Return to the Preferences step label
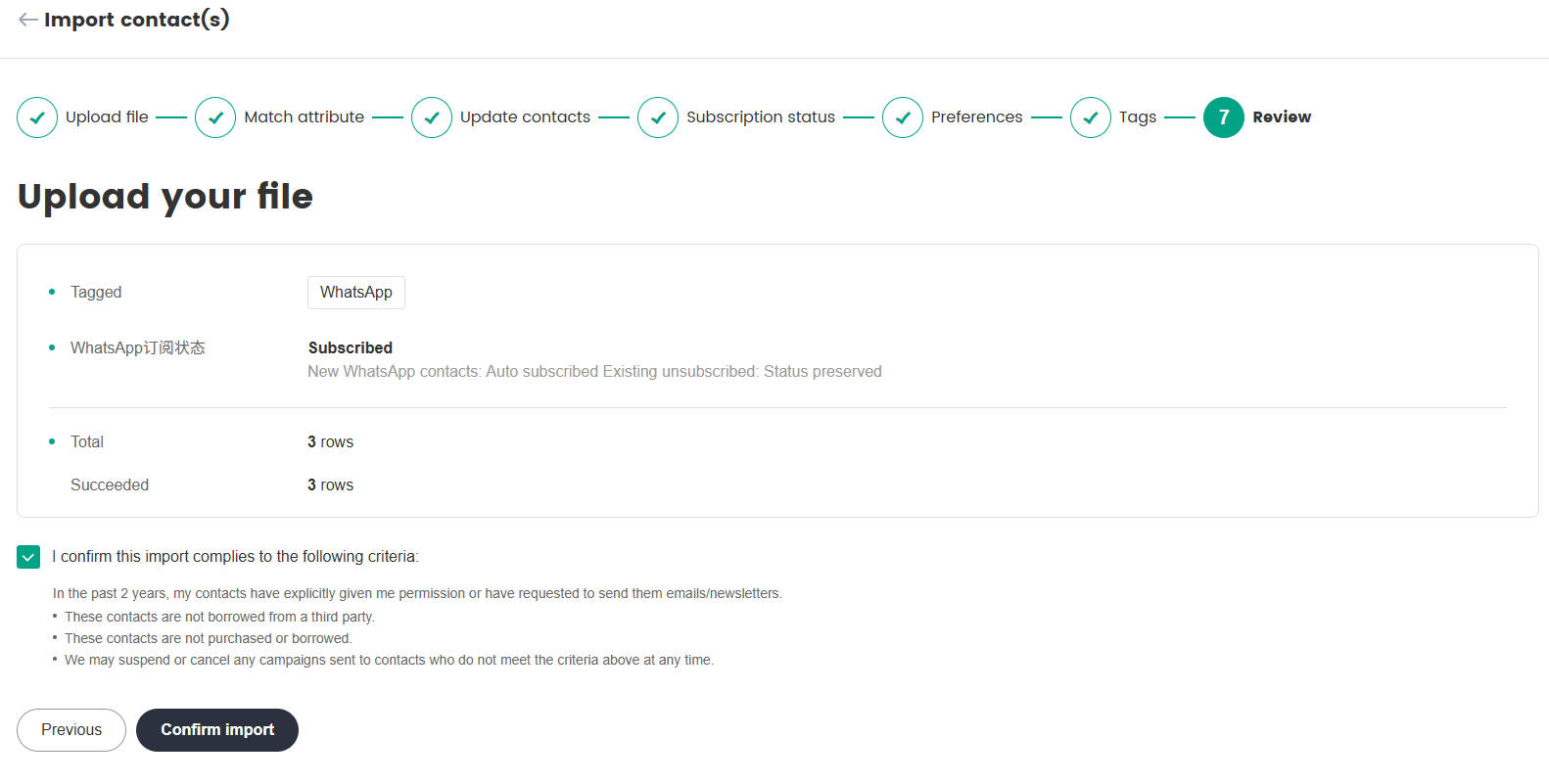 pyautogui.click(x=976, y=117)
